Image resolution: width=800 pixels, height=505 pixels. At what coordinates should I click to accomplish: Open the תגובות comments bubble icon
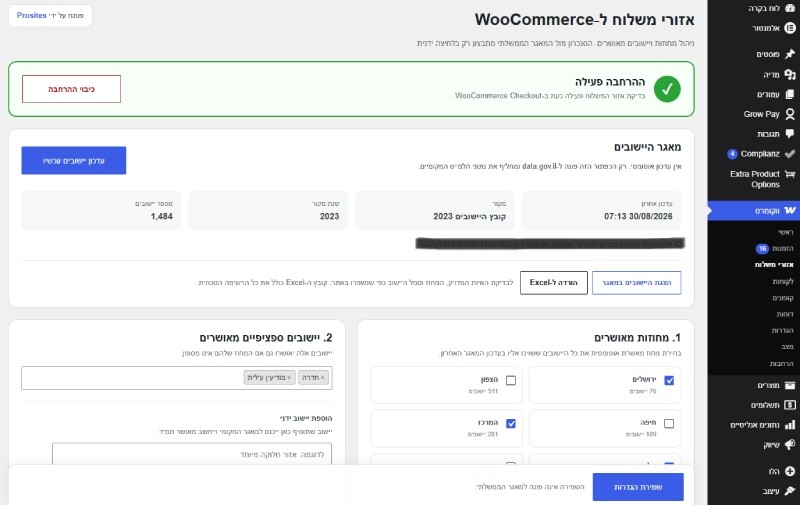pyautogui.click(x=790, y=134)
